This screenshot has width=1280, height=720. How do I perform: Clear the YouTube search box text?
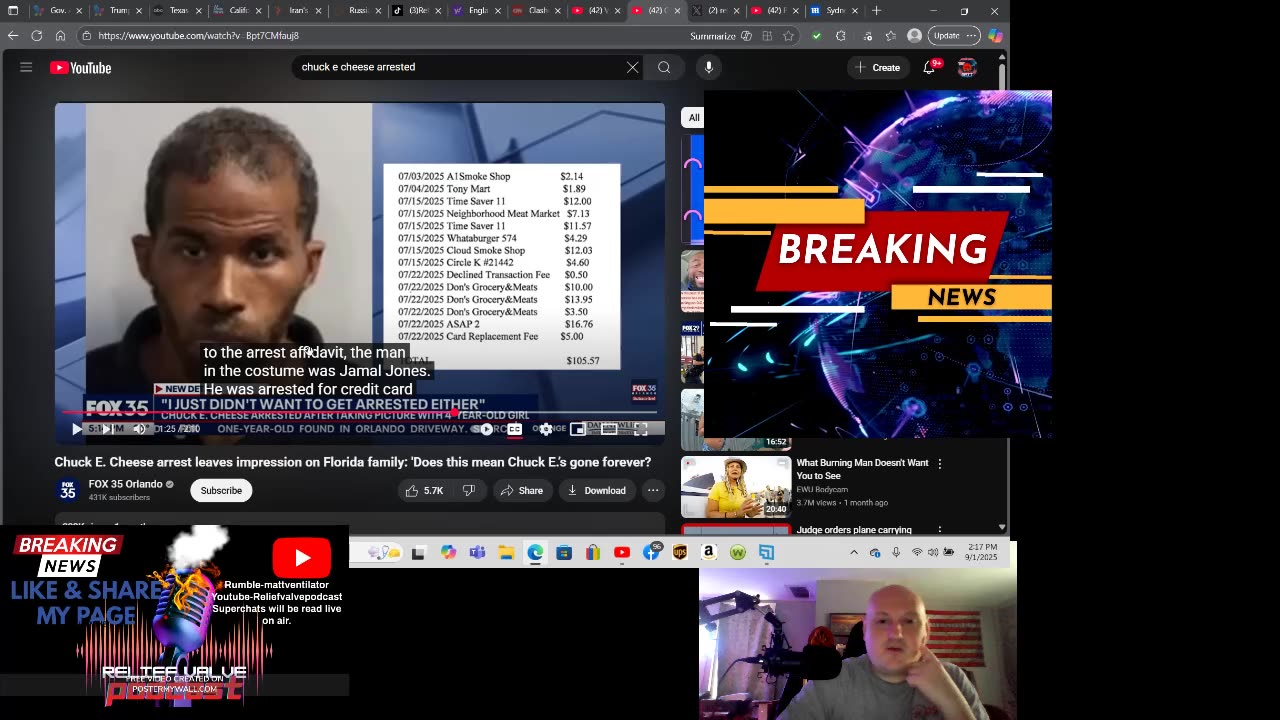click(632, 67)
